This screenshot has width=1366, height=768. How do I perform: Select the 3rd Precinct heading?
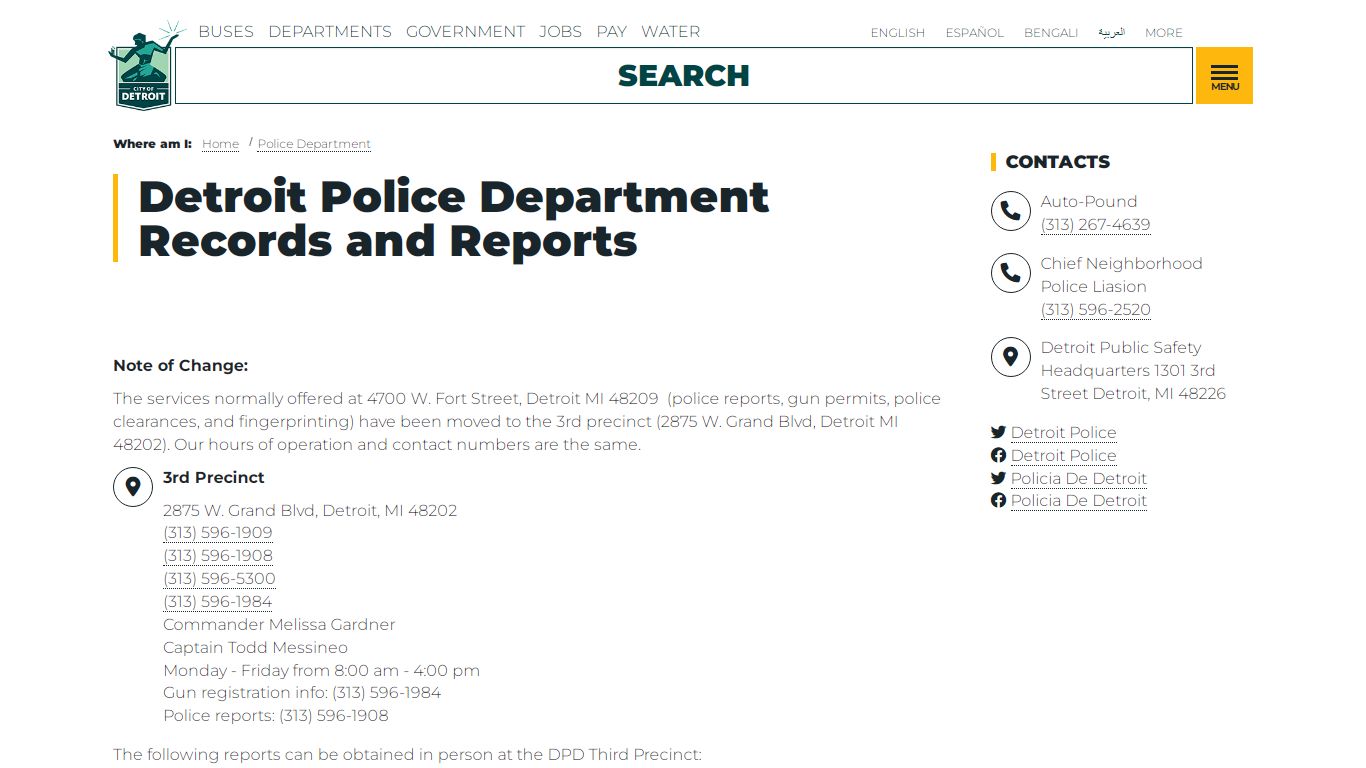pyautogui.click(x=214, y=478)
